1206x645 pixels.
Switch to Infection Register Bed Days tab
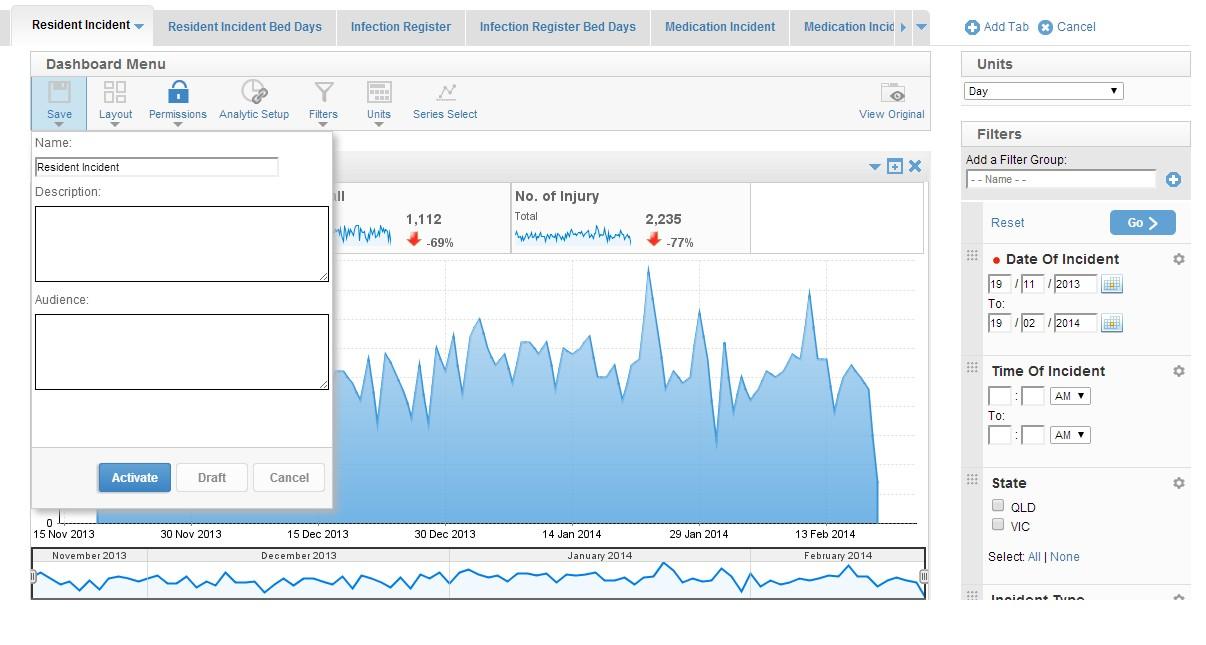pyautogui.click(x=558, y=27)
